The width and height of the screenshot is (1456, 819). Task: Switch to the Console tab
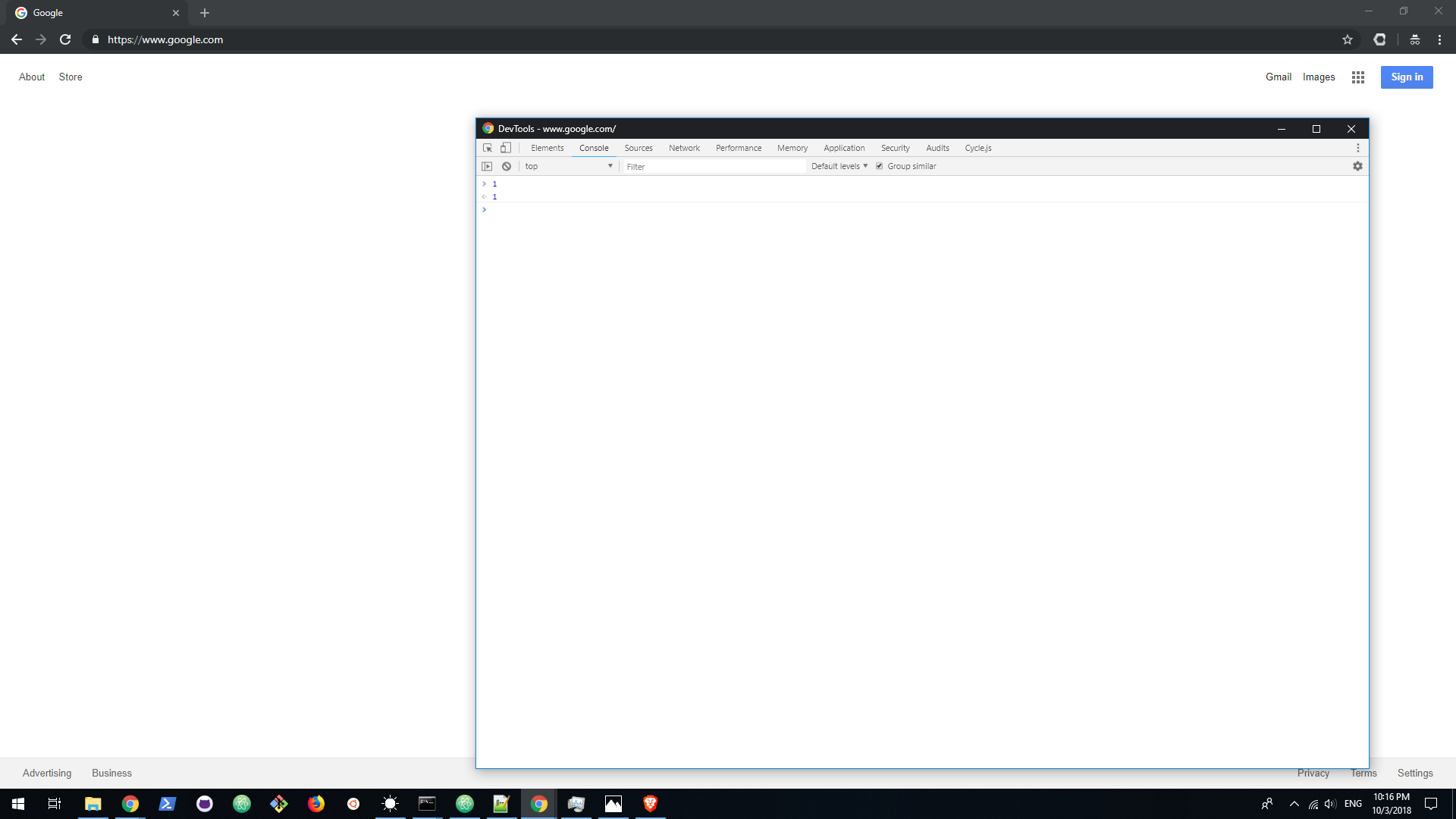(594, 148)
